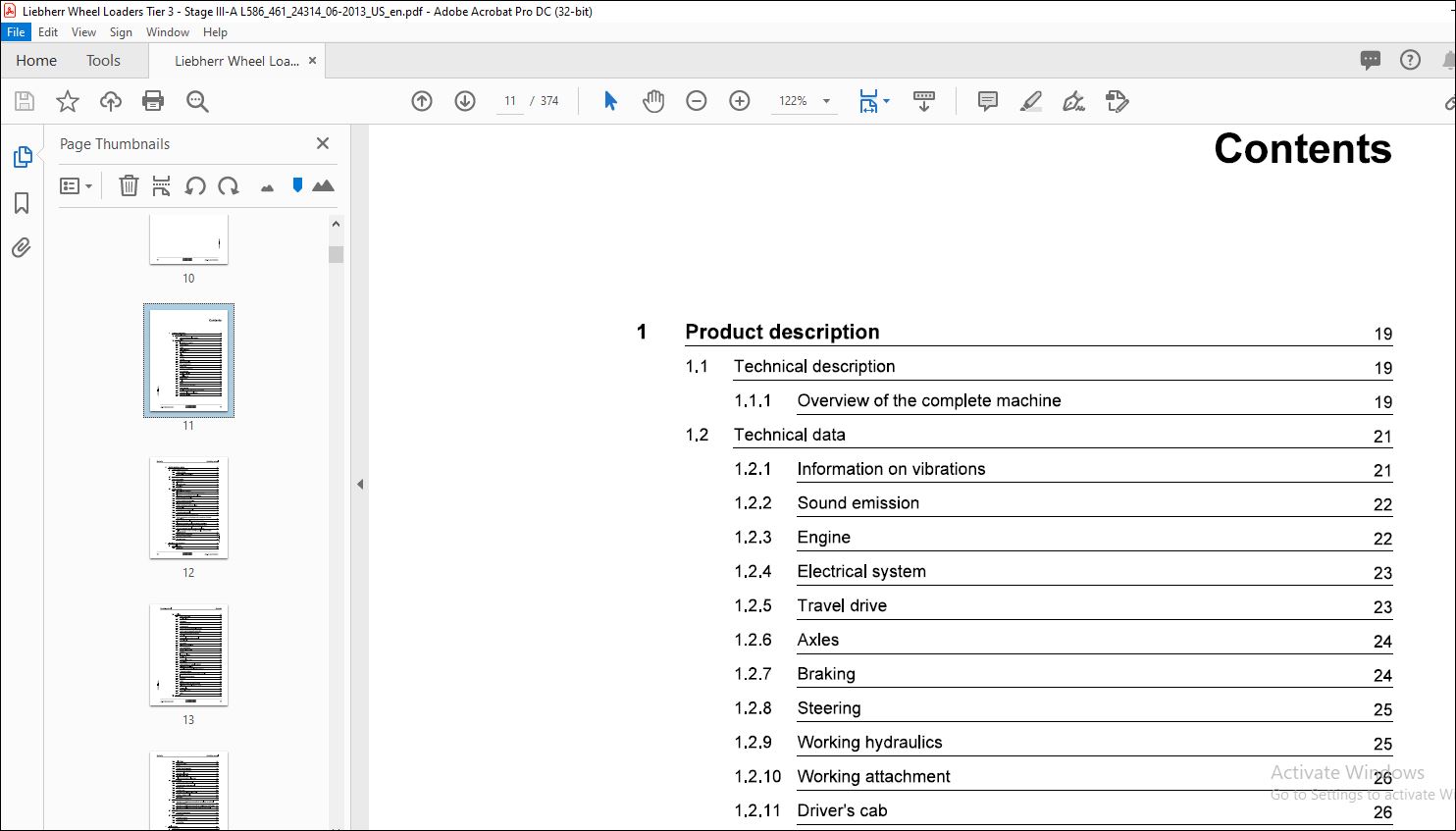Open the notifications chat icon
Screen dimensions: 1456x831
point(1371,60)
